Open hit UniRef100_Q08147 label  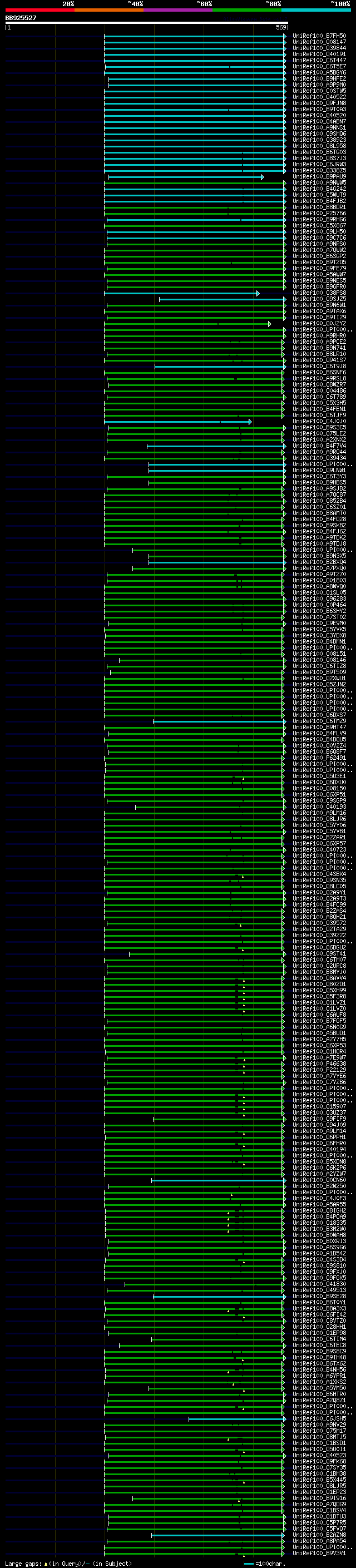point(319,42)
